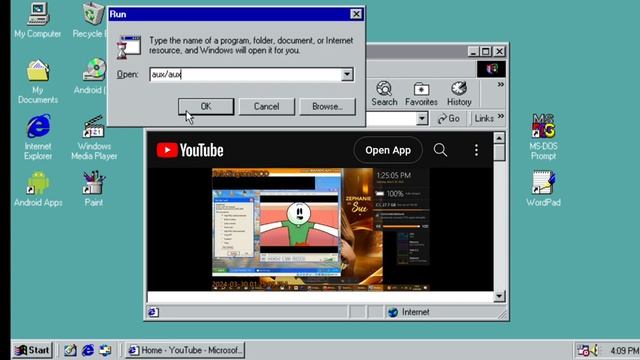Image resolution: width=640 pixels, height=360 pixels.
Task: Minimize the Internet Explorer window
Action: [x=473, y=51]
